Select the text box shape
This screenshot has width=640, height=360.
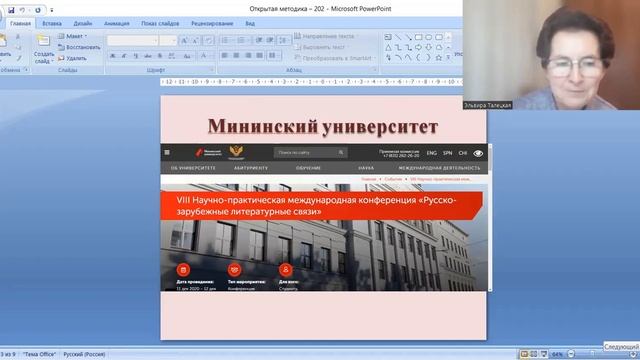[x=388, y=38]
